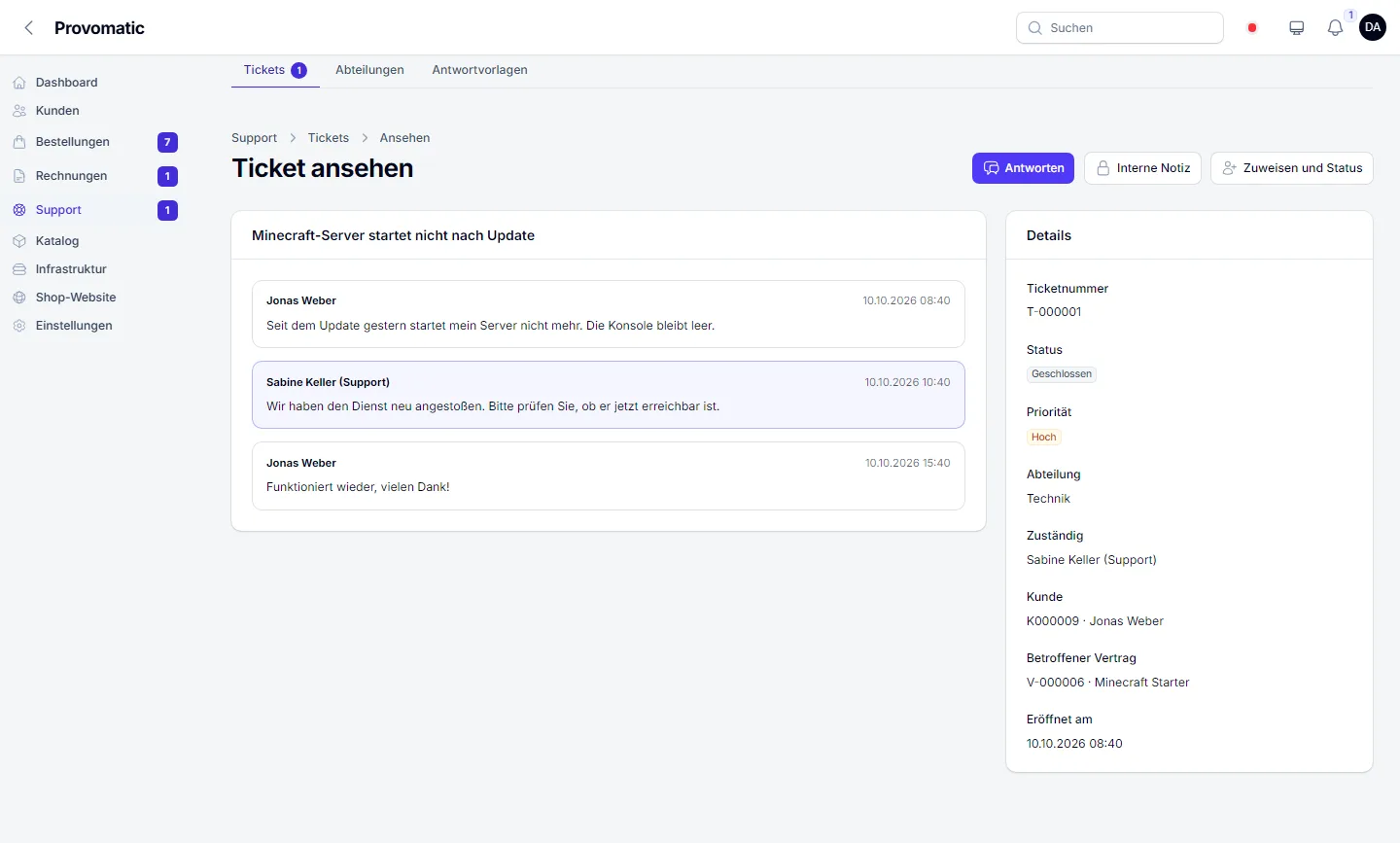This screenshot has height=843, width=1400.
Task: Click the red recording dot icon
Action: pyautogui.click(x=1252, y=28)
